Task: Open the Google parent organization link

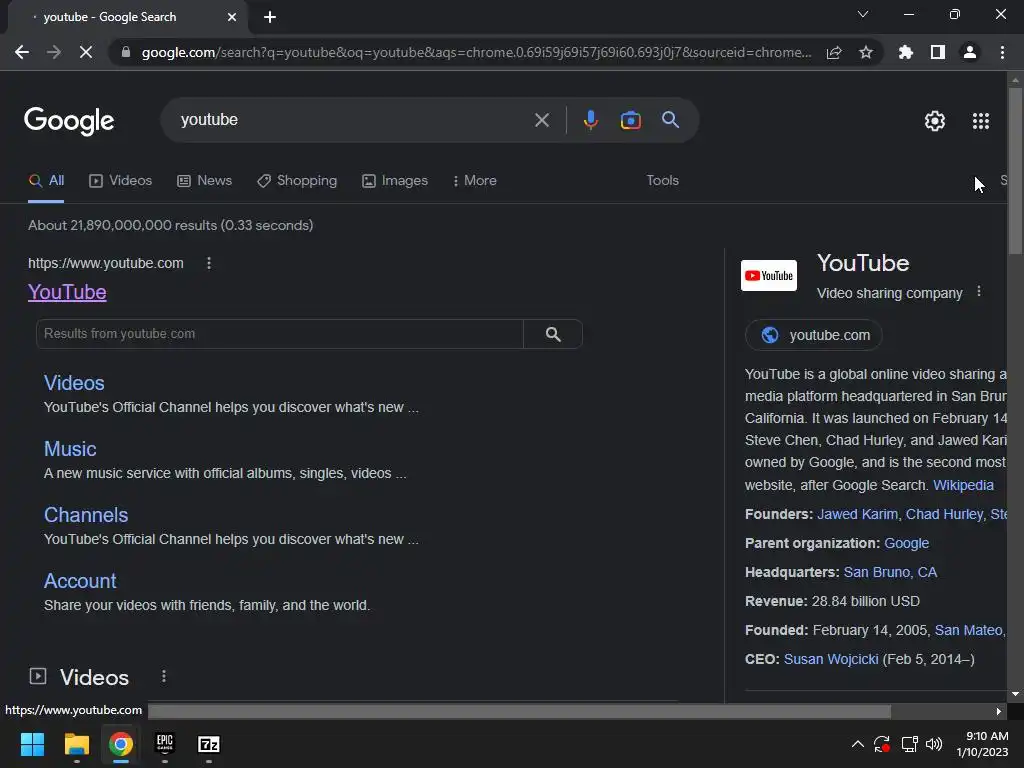Action: (906, 543)
